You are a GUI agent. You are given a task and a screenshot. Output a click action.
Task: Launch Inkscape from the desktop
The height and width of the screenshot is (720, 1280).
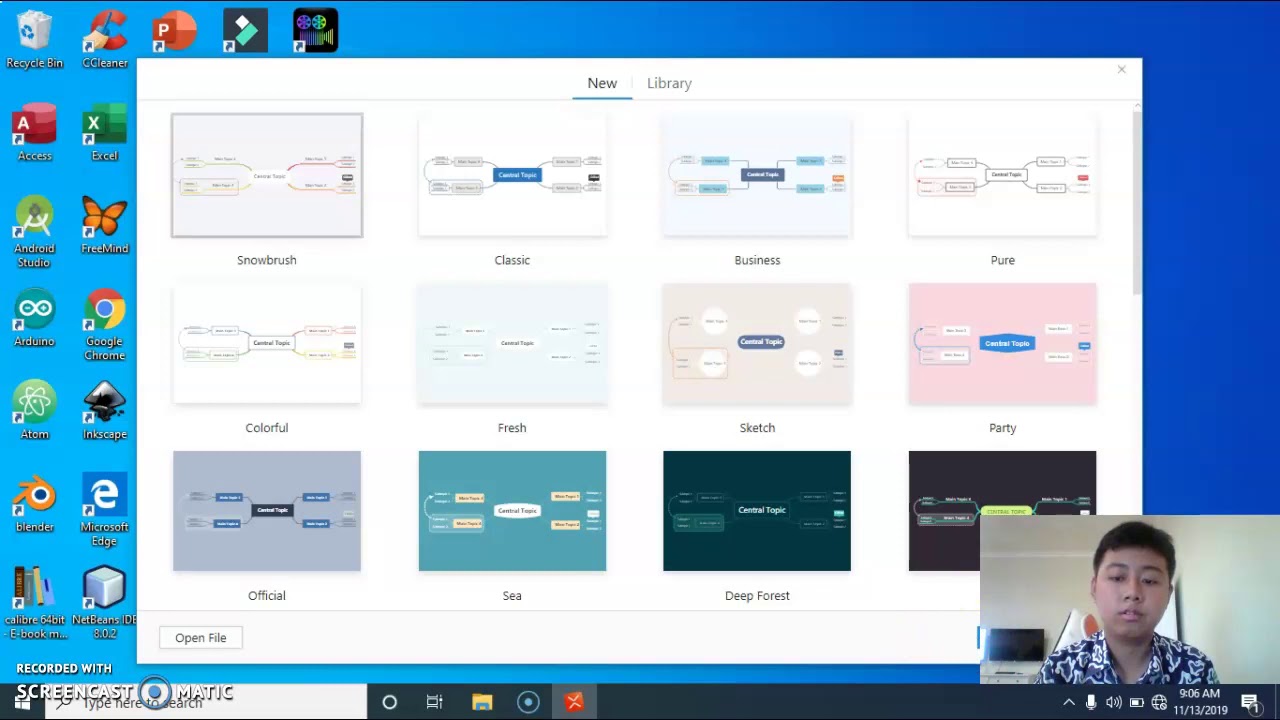click(105, 412)
